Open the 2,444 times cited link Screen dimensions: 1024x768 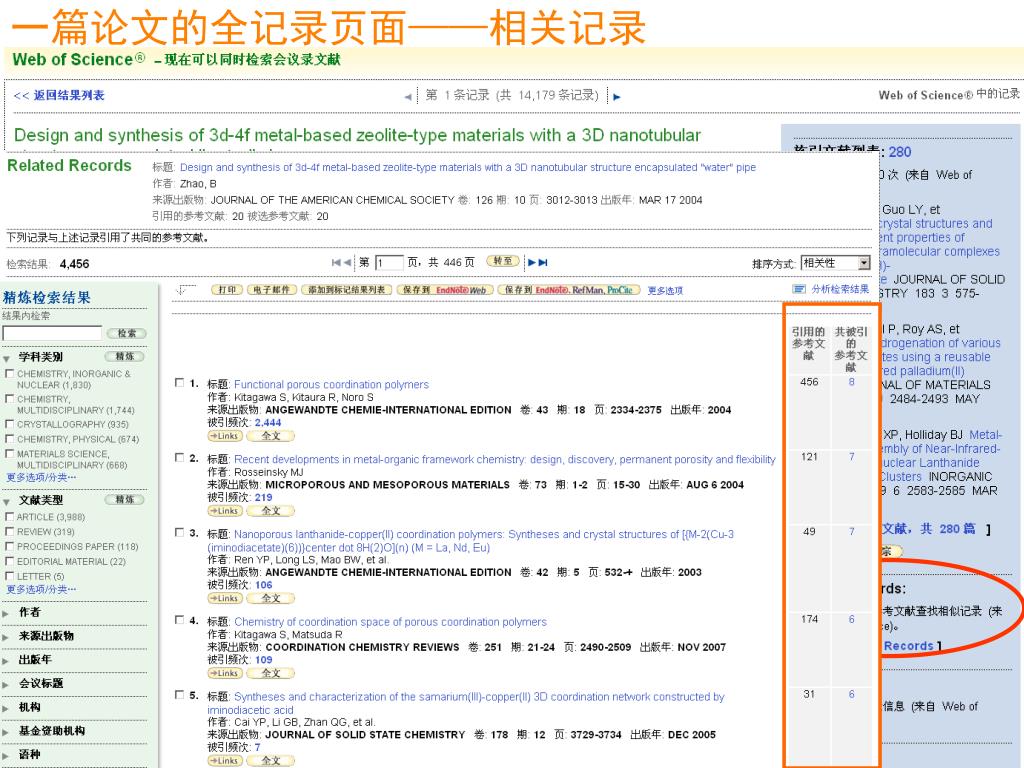pyautogui.click(x=268, y=423)
